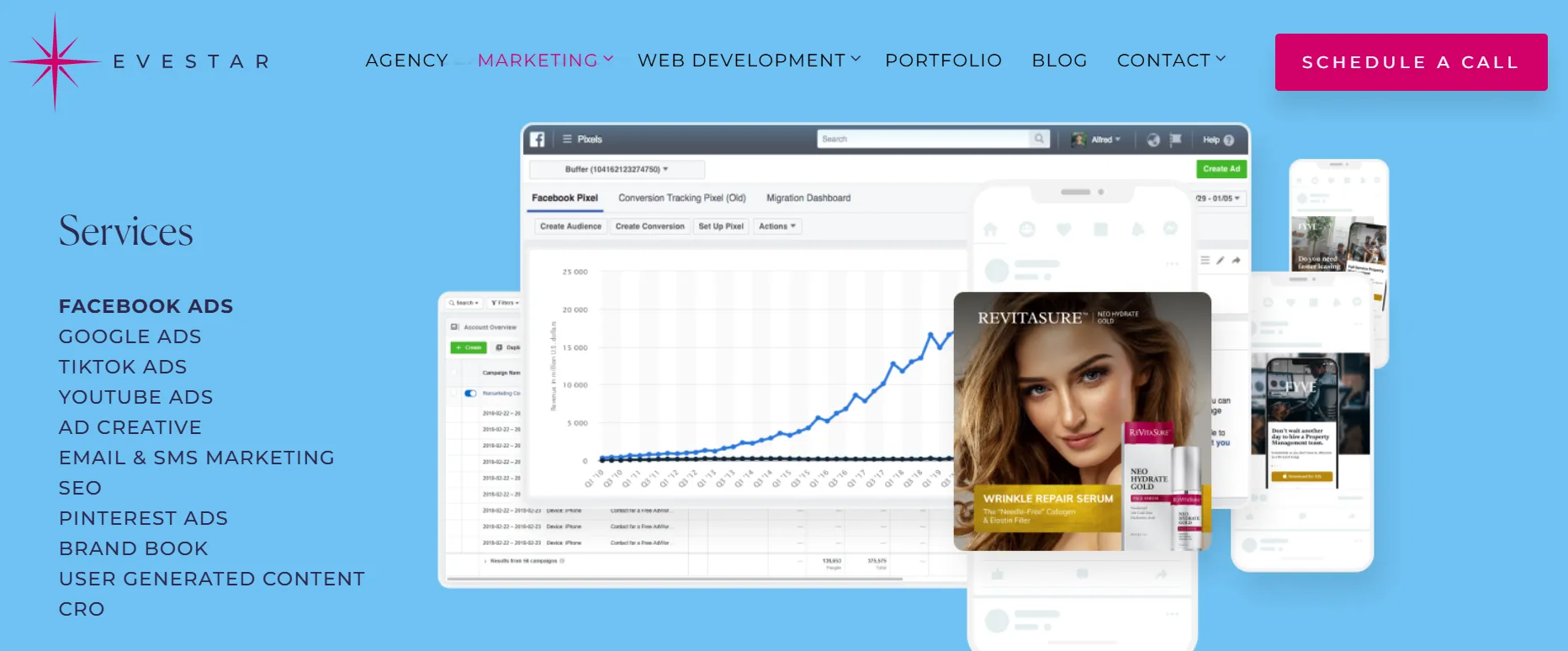Choose the Ad Creative service
This screenshot has width=1568, height=651.
(x=130, y=427)
